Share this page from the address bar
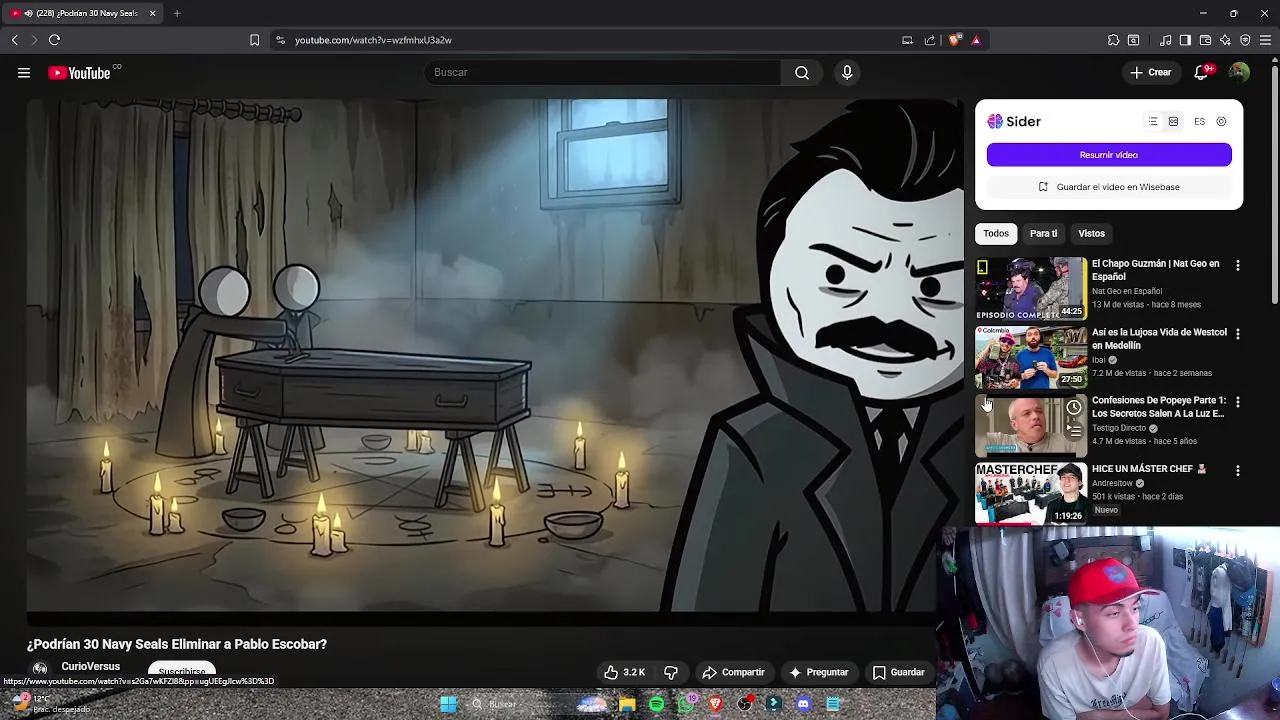Image resolution: width=1280 pixels, height=720 pixels. tap(930, 40)
